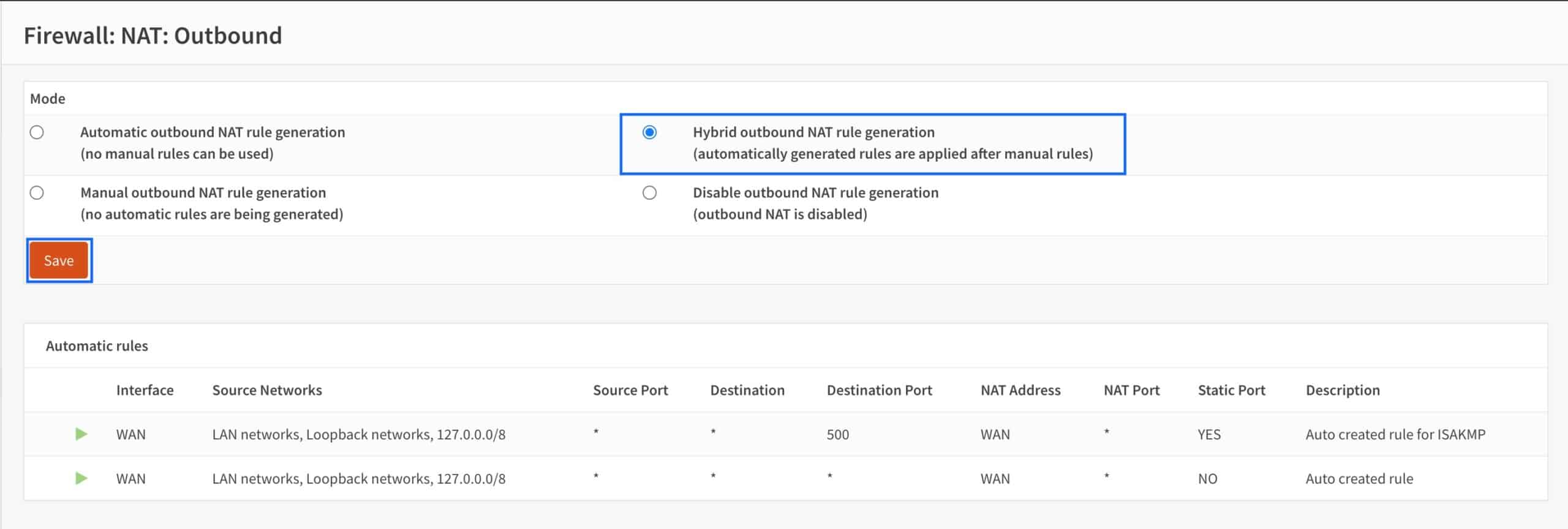Click 'Hybrid outbound NAT rule generation' label

pos(813,132)
